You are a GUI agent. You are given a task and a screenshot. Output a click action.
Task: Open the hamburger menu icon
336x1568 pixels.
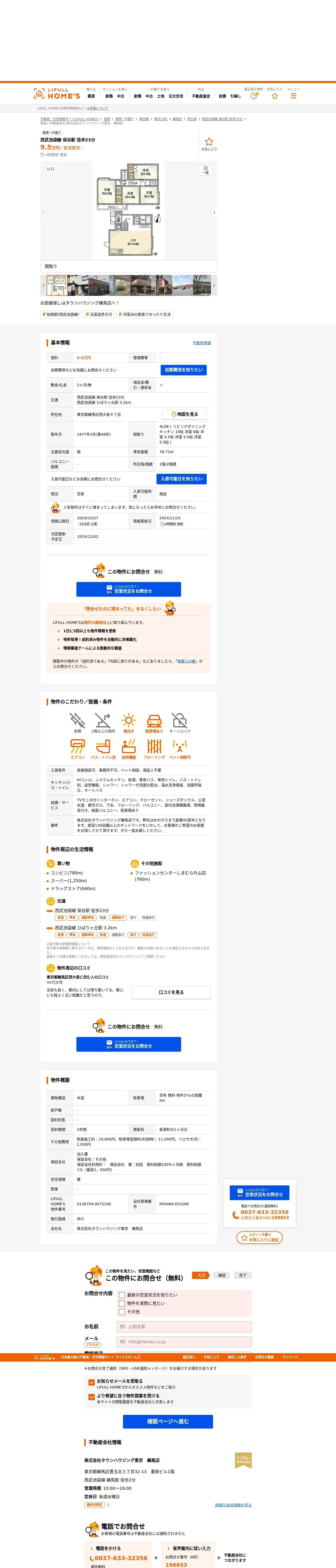[x=293, y=96]
